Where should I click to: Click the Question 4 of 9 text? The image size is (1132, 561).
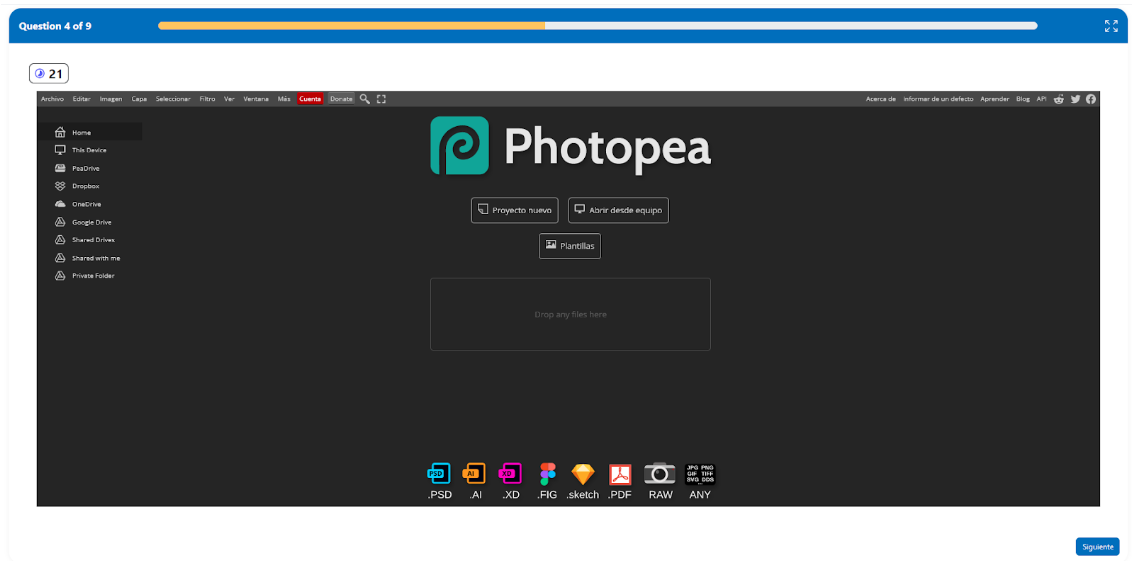pyautogui.click(x=55, y=26)
